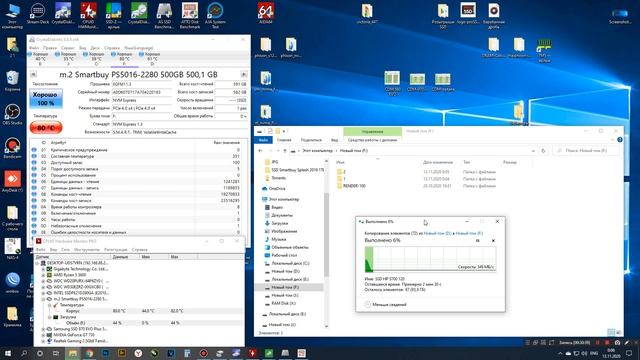Open the Stream Deck desktop shortcut

[38, 13]
